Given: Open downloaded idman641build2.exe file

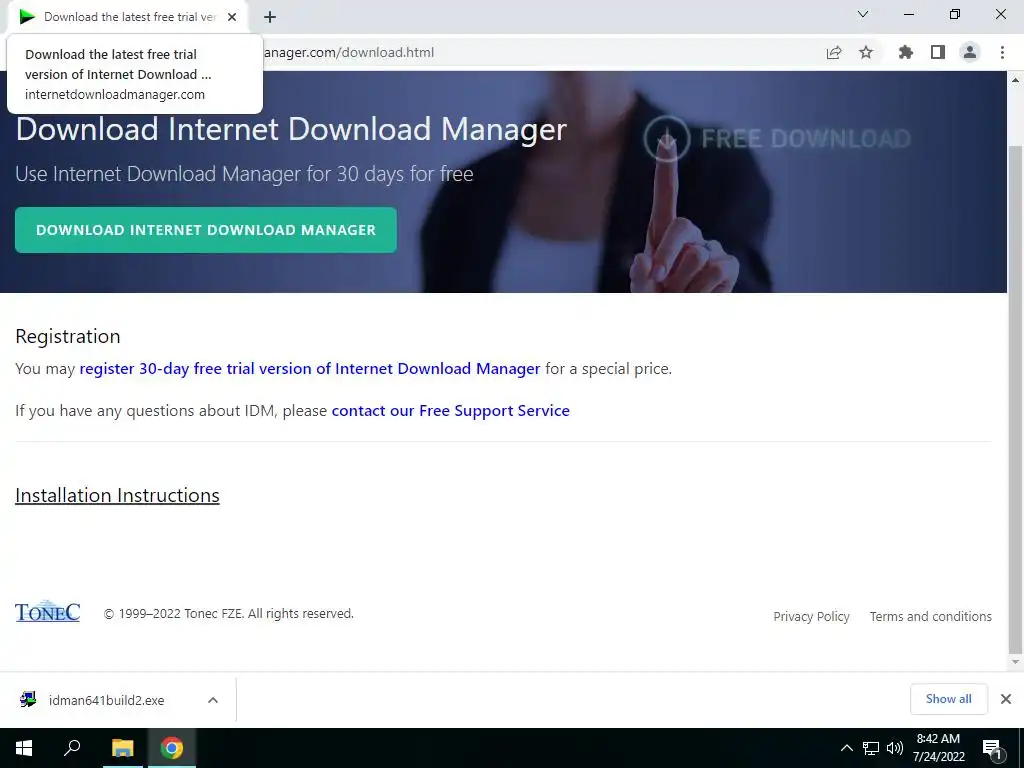Looking at the screenshot, I should click(106, 700).
